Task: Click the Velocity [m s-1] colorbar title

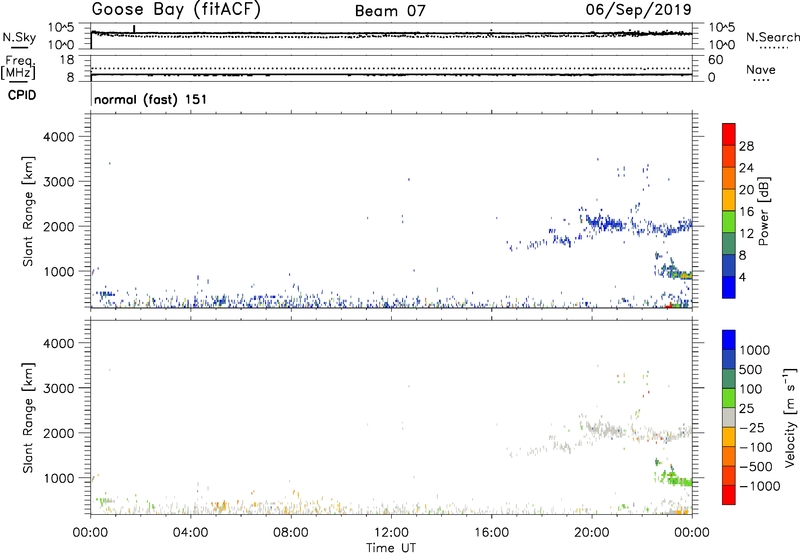Action: (790, 417)
